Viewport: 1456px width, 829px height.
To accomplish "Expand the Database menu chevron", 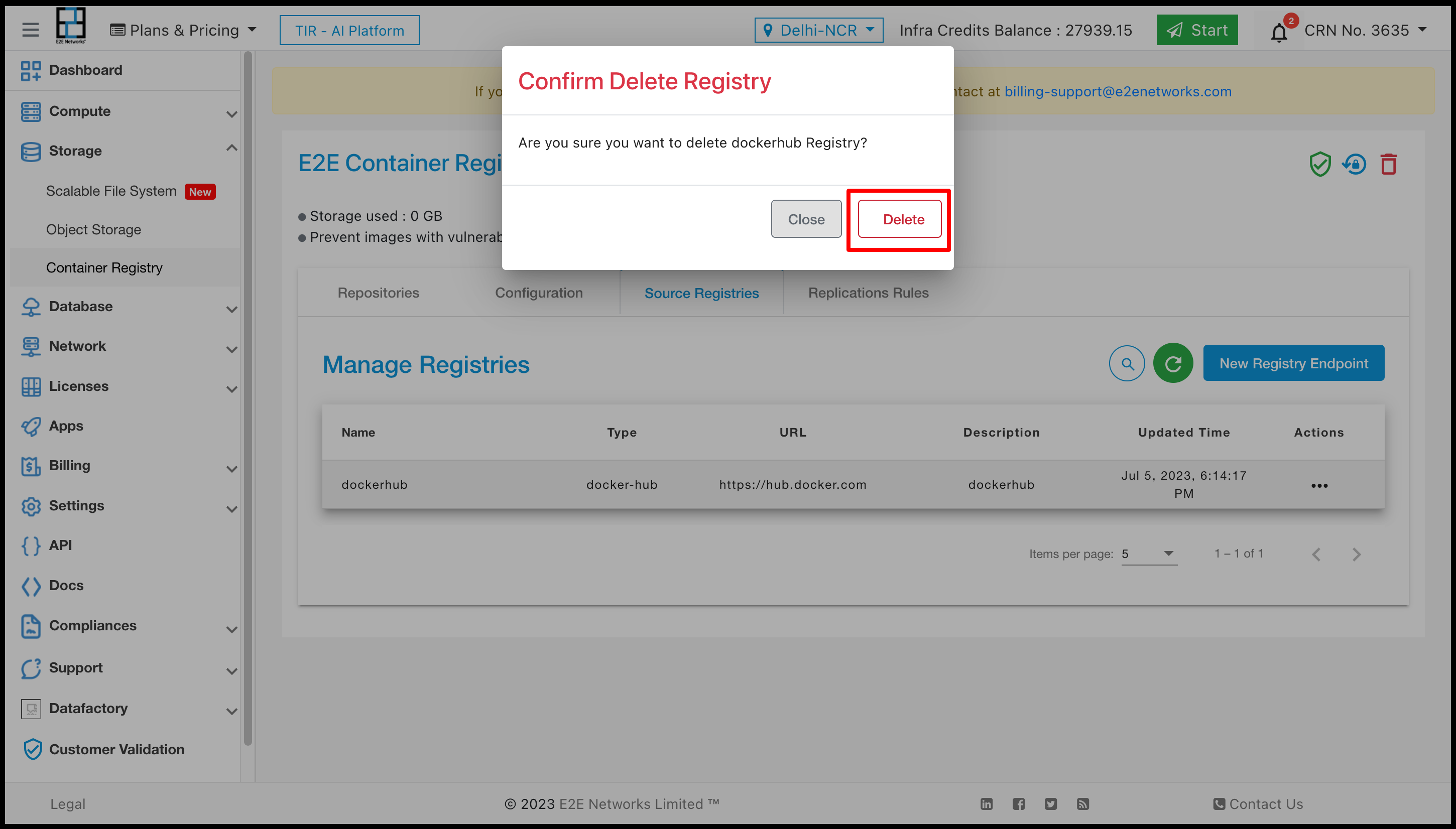I will [231, 310].
